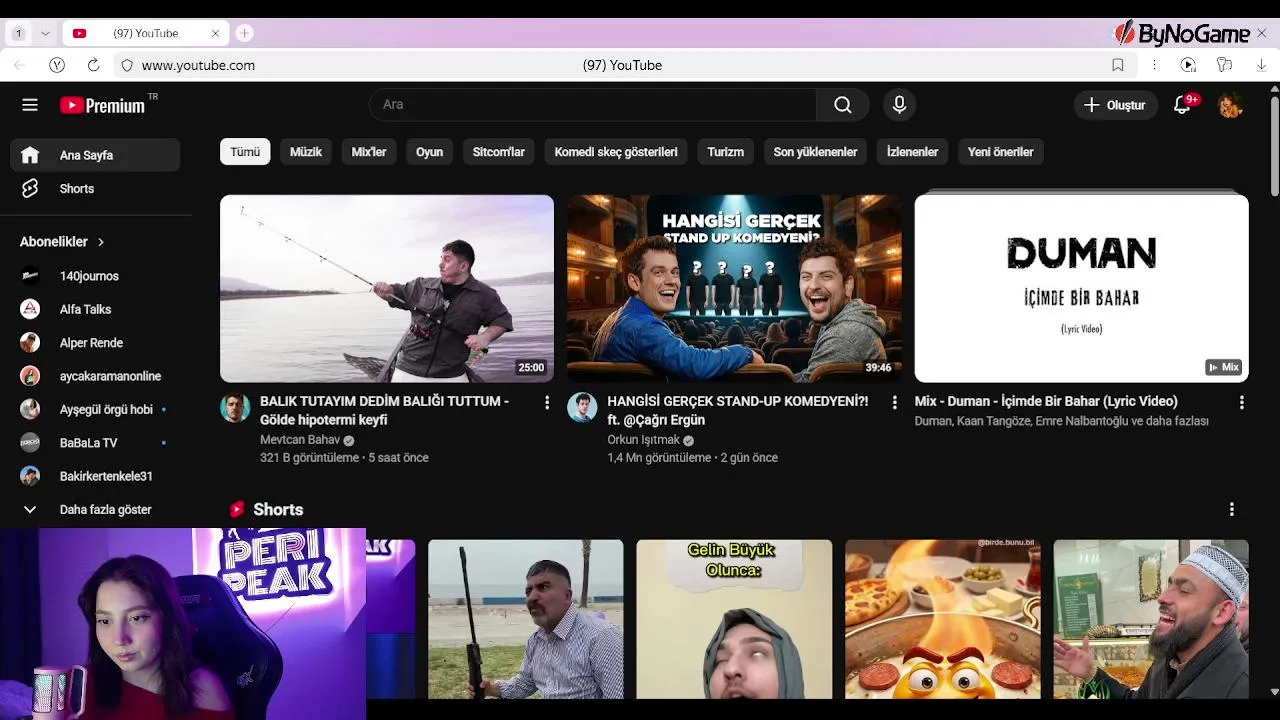Viewport: 1280px width, 720px height.
Task: Select the Tümü filter chip
Action: (x=245, y=152)
